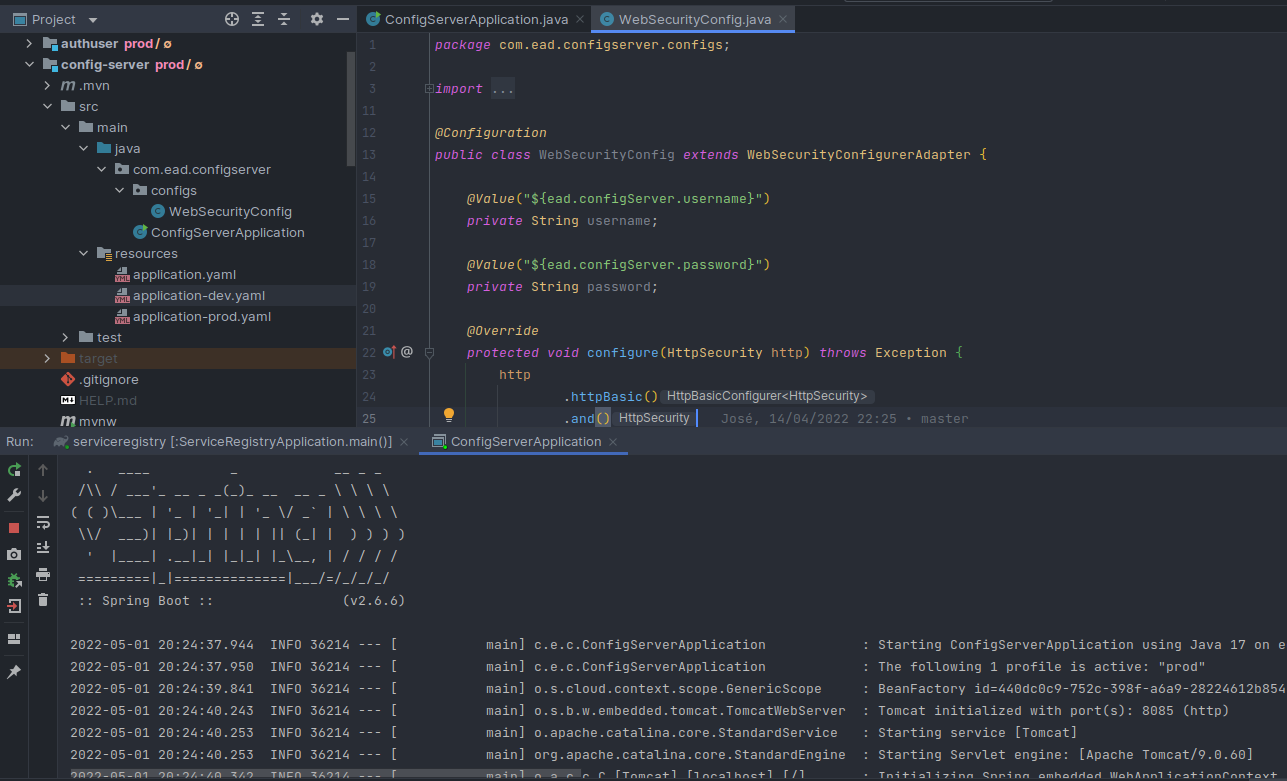Click the application.yaml YML icon
Viewport: 1287px width, 781px height.
click(122, 275)
